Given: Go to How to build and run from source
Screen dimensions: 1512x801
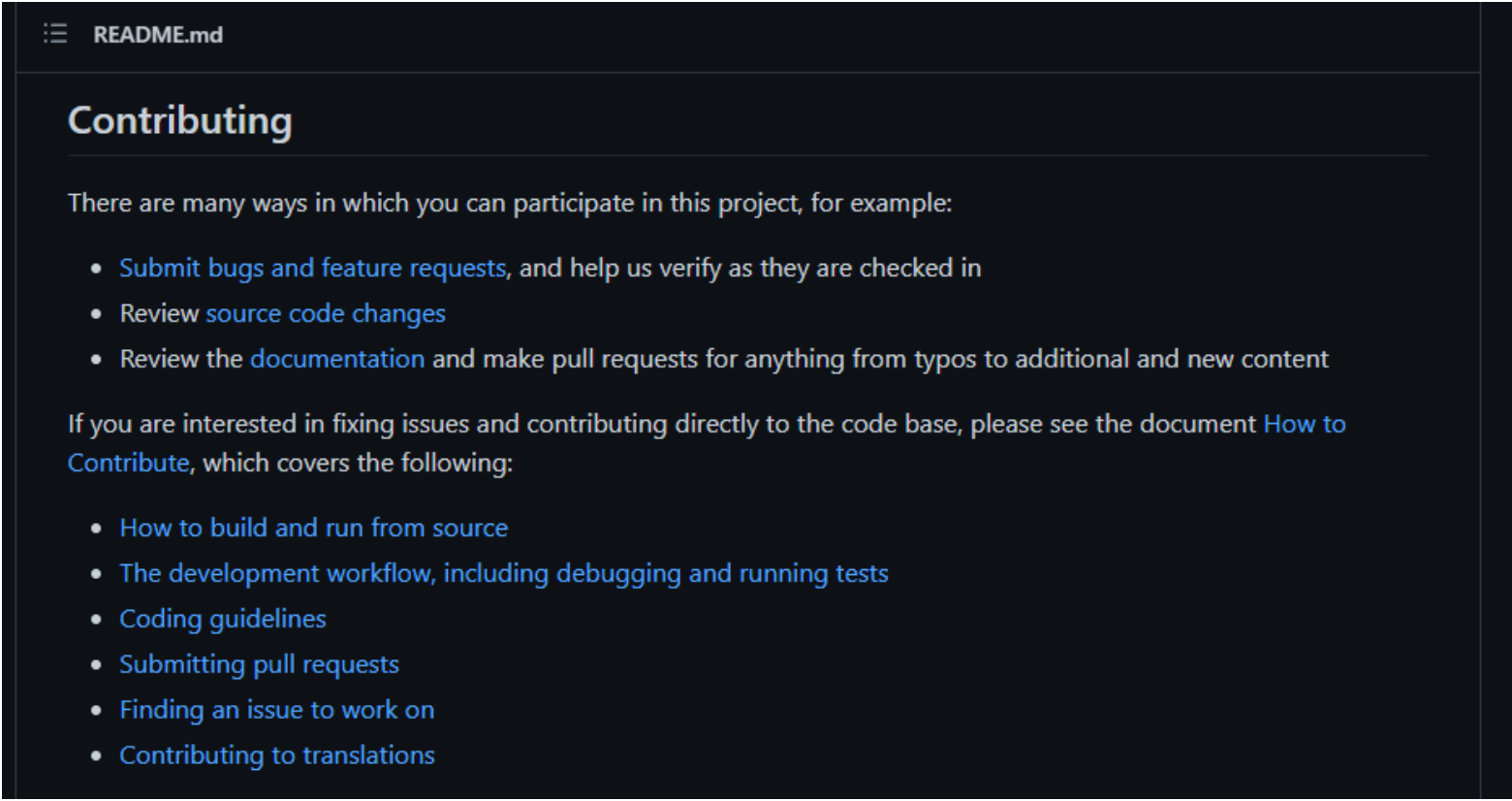Looking at the screenshot, I should click(x=313, y=528).
